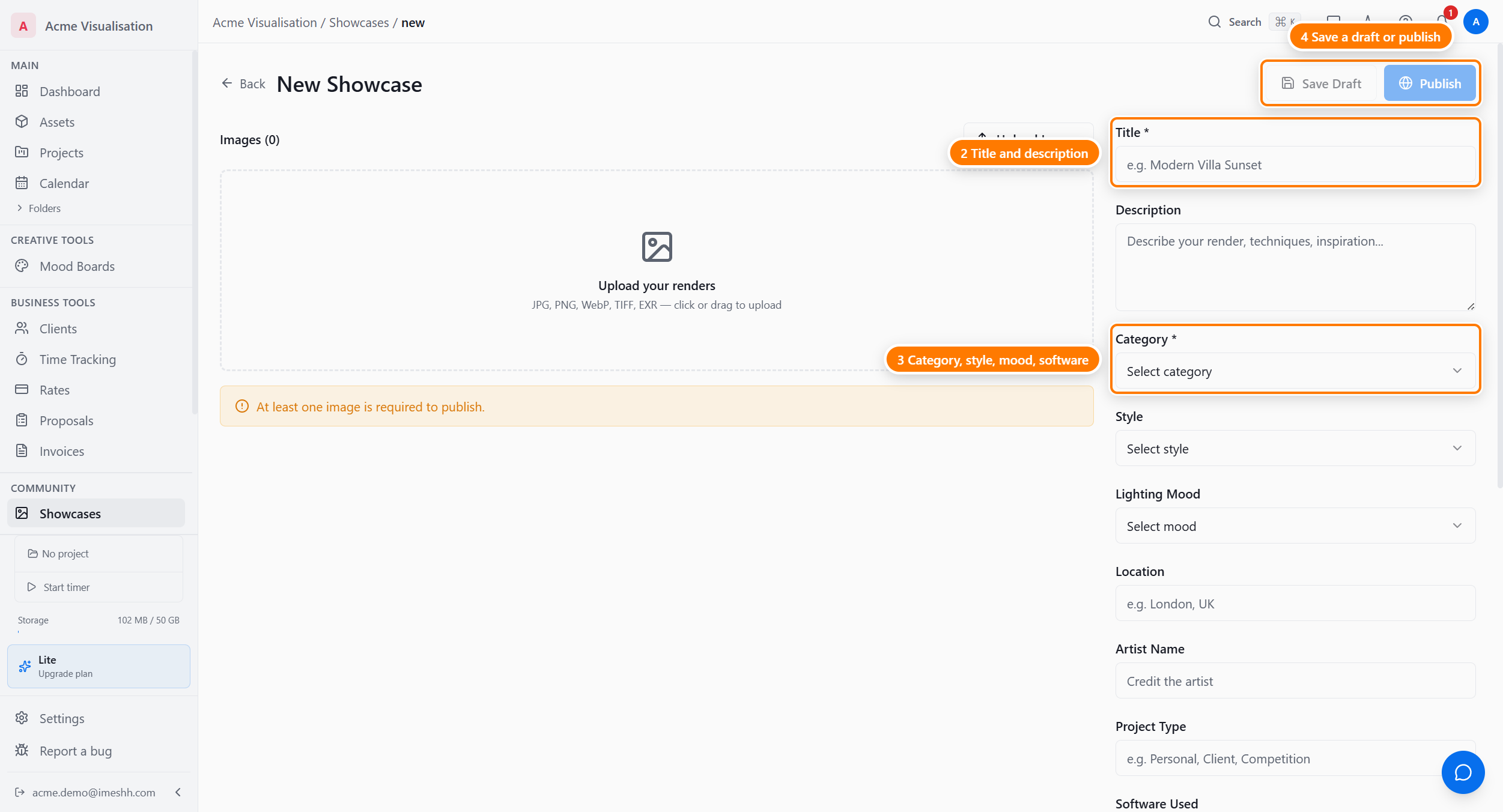Click the Description text area
1503x812 pixels.
[x=1295, y=267]
